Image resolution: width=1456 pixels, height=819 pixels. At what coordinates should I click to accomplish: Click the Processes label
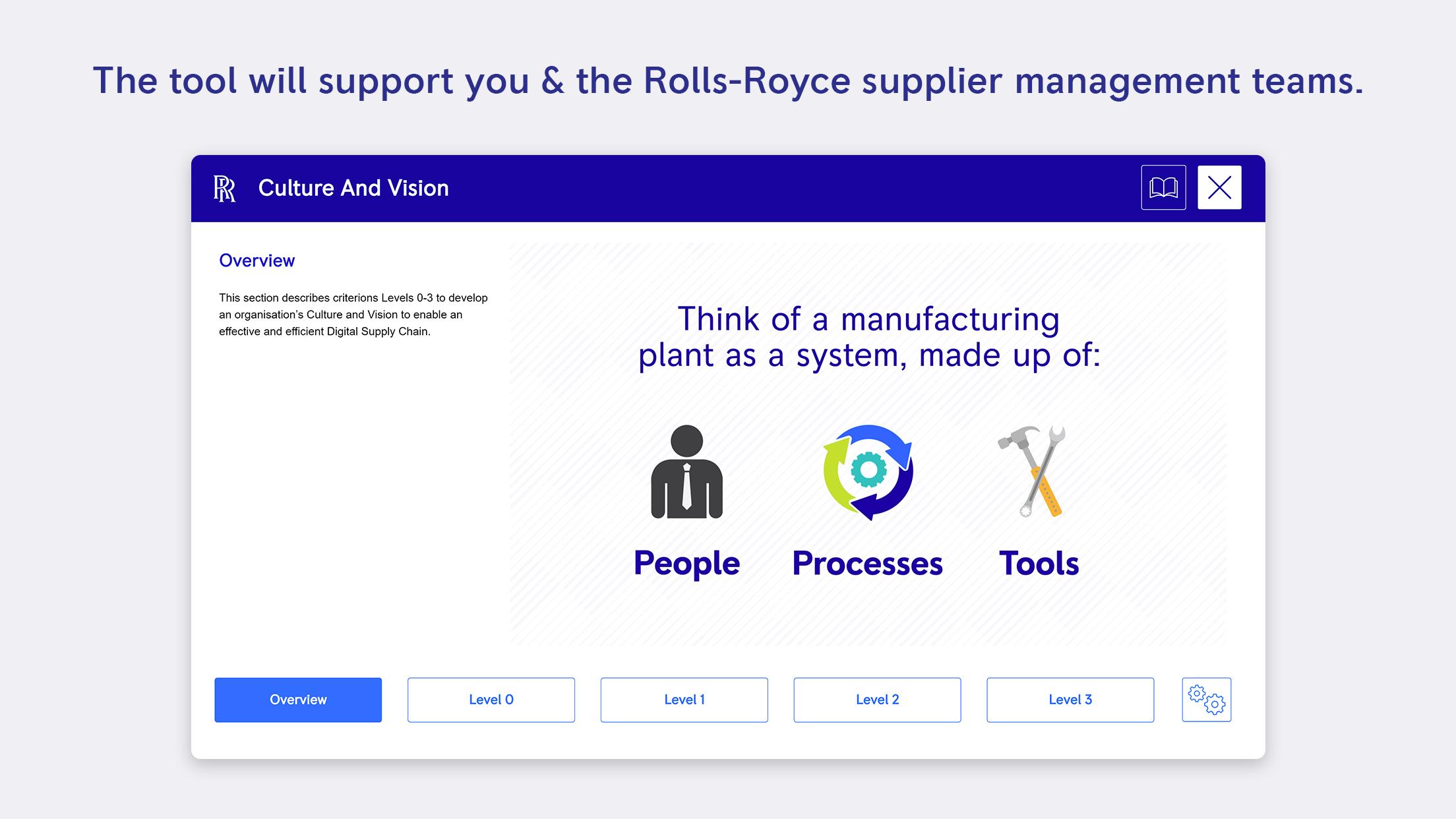867,564
